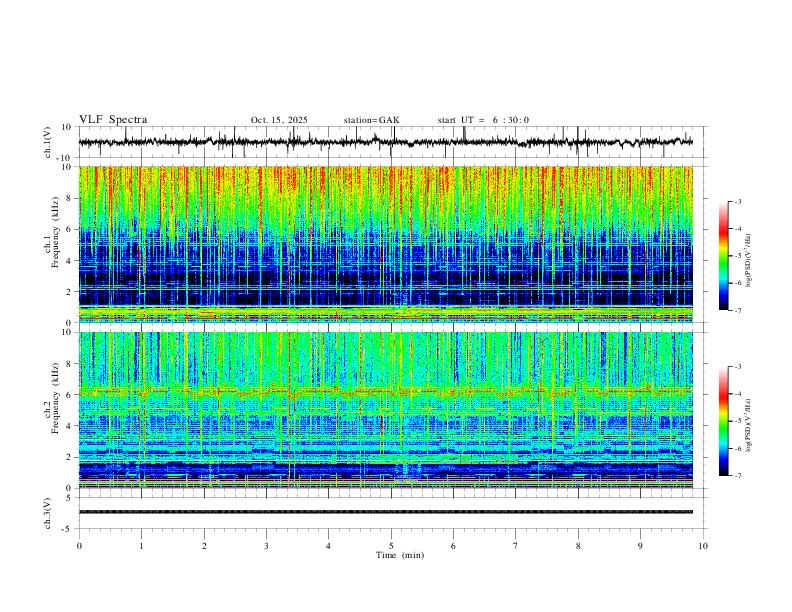Viewport: 792px width, 612px height.
Task: Click the "ch.1(V)" waveform axis label
Action: point(48,142)
